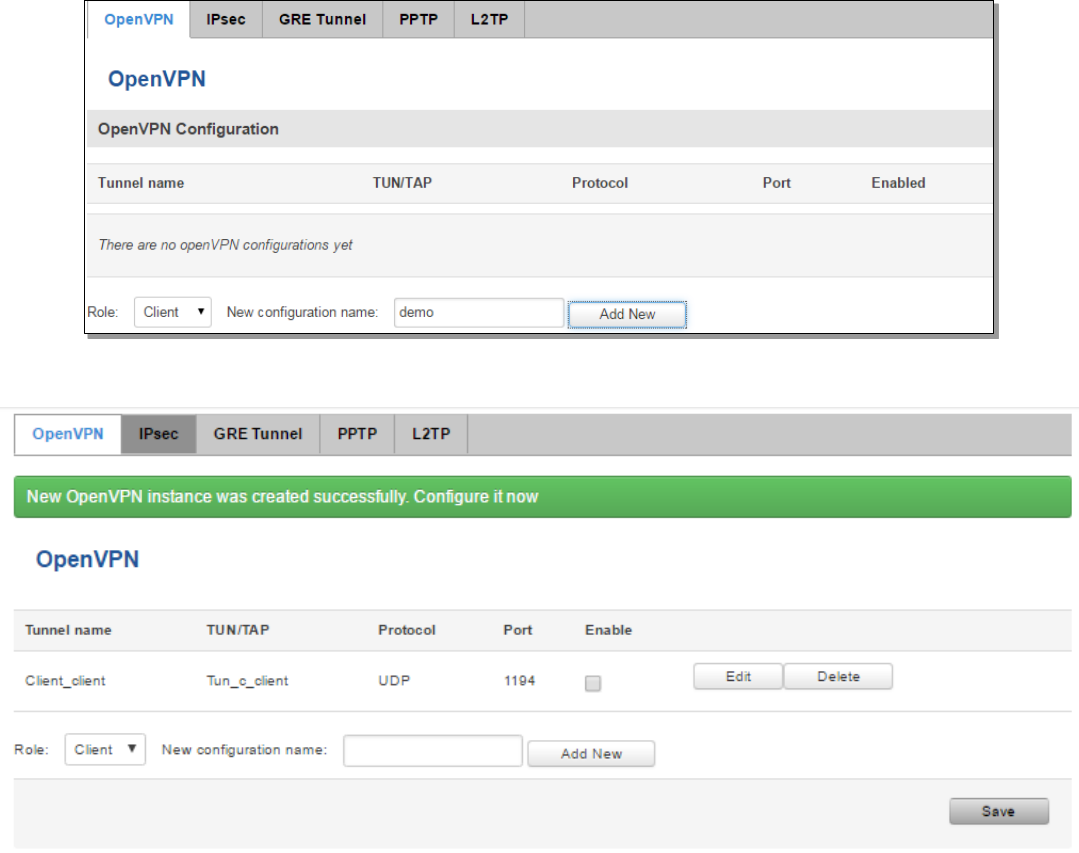Image resolution: width=1079 pixels, height=853 pixels.
Task: Click Add New button in lower panel
Action: [591, 754]
